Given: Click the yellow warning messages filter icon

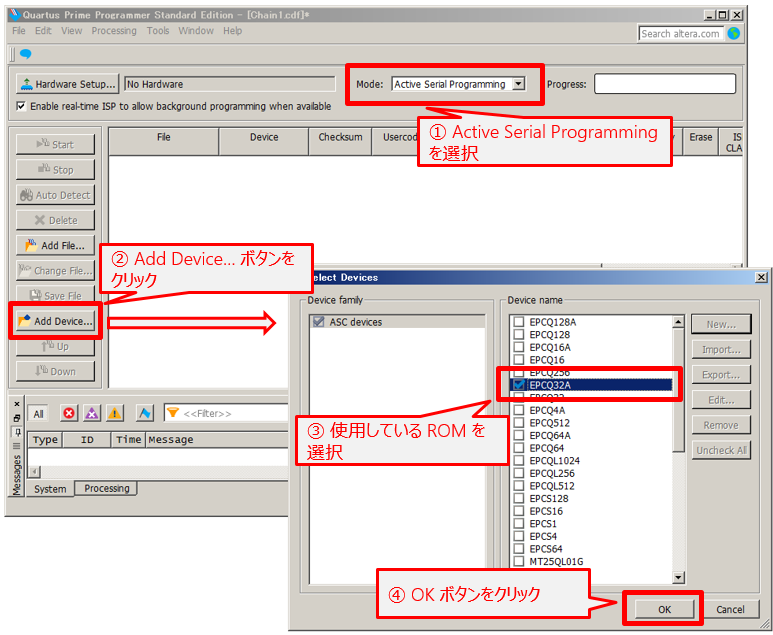Looking at the screenshot, I should pos(115,413).
